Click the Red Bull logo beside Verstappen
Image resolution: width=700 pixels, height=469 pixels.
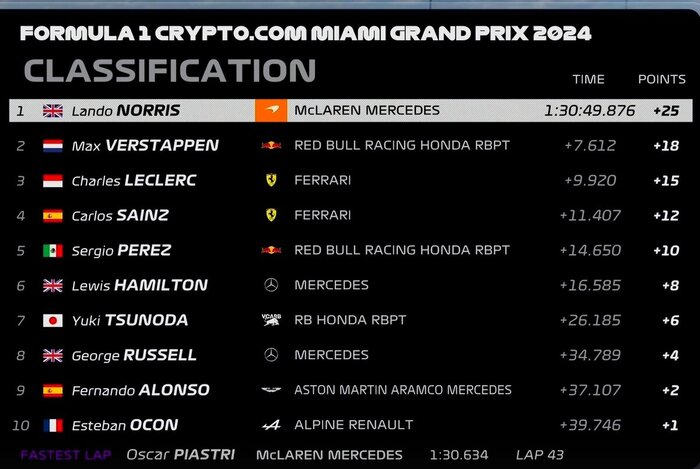tap(270, 146)
